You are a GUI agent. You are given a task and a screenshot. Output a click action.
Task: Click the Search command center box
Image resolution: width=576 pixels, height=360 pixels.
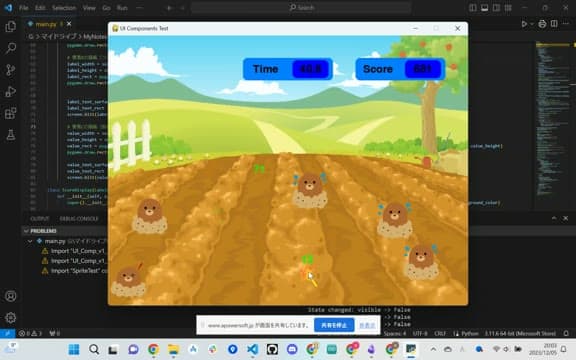[301, 8]
